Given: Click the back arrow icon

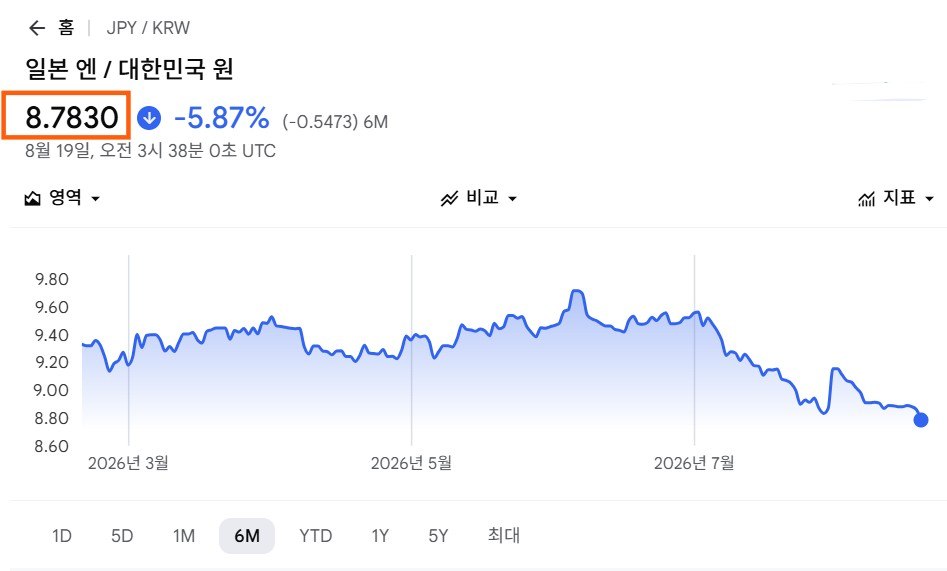Looking at the screenshot, I should click(37, 28).
